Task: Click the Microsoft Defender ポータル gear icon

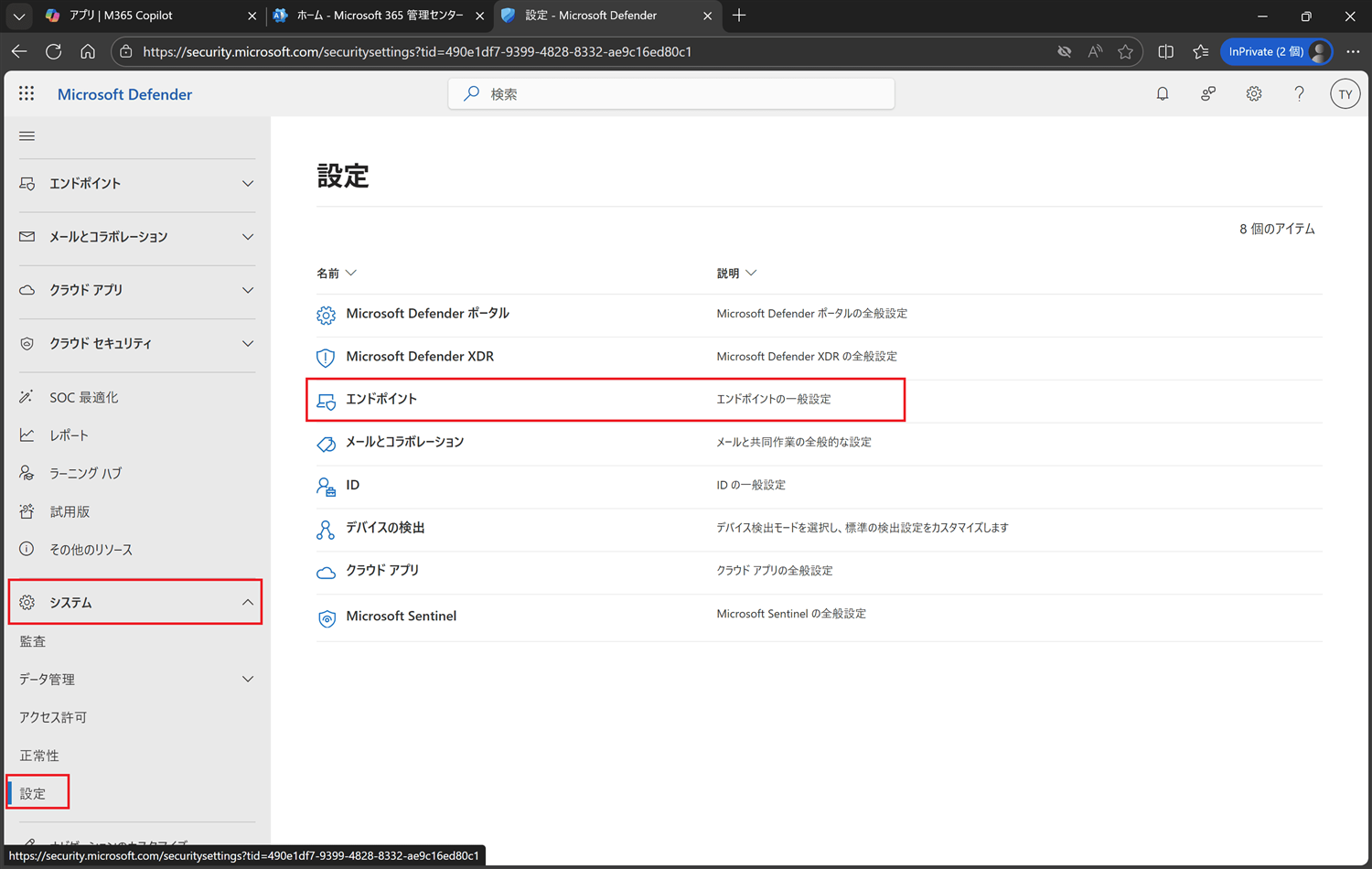Action: (326, 315)
